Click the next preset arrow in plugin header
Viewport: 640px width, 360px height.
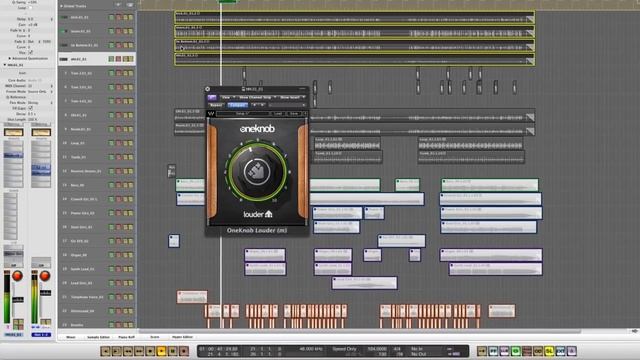(262, 105)
